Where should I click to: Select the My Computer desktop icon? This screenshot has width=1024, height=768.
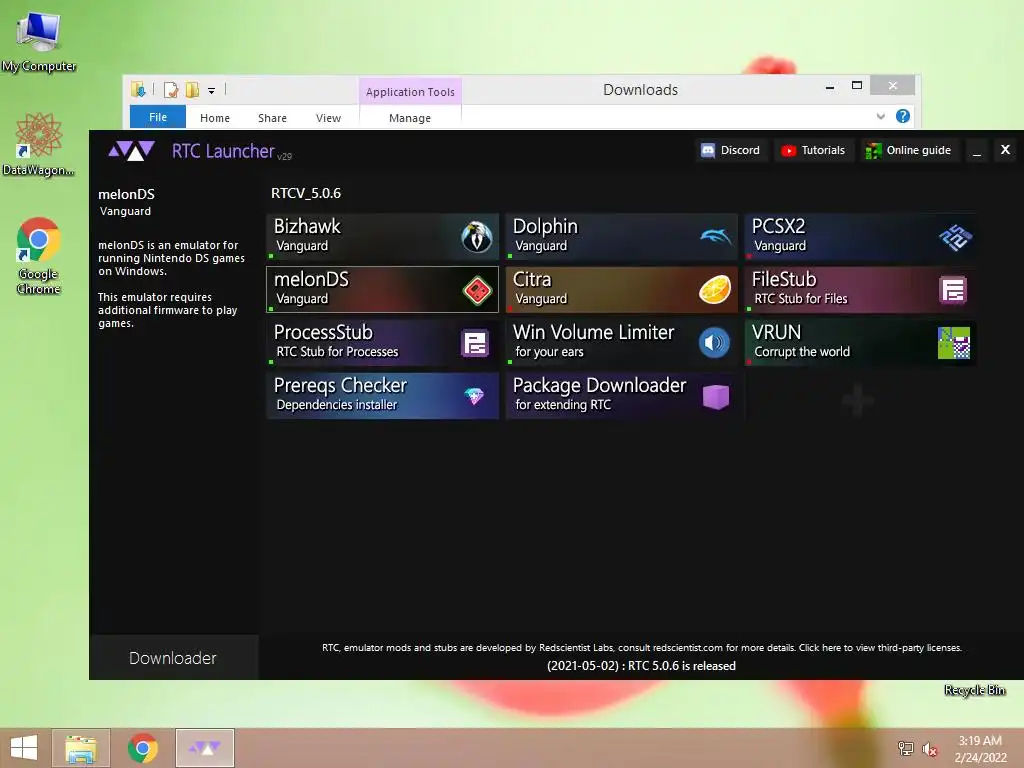click(39, 40)
